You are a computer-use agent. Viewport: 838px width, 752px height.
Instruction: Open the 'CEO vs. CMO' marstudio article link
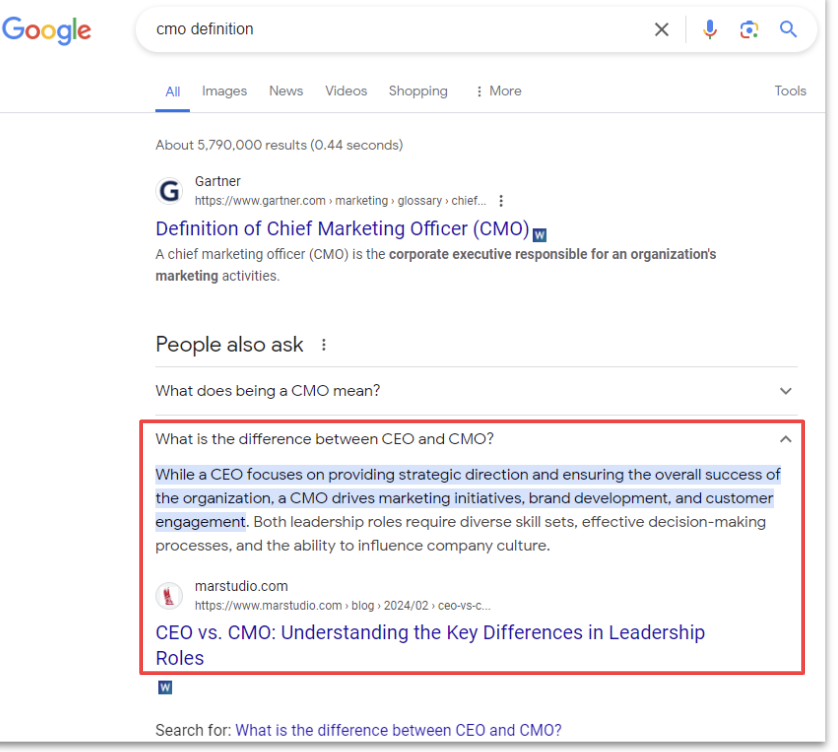(x=430, y=645)
